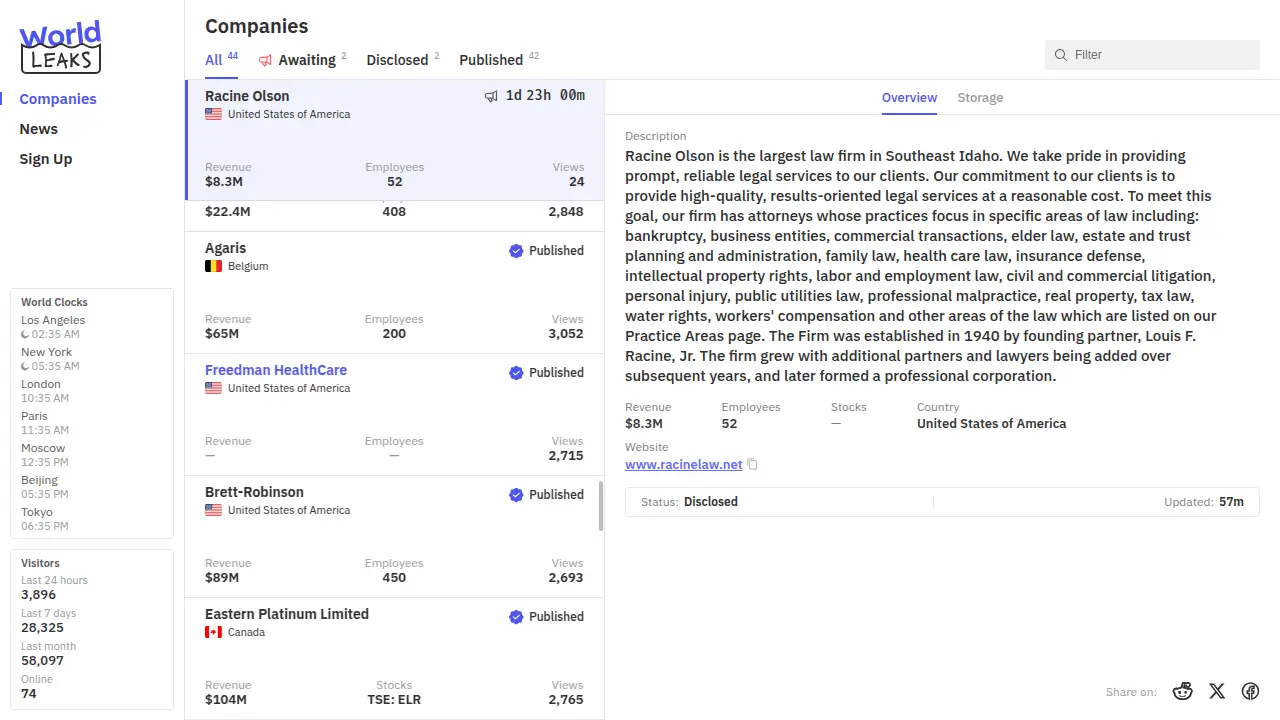The height and width of the screenshot is (720, 1280).
Task: Click the Published checkmark badge for Agaris
Action: point(516,251)
